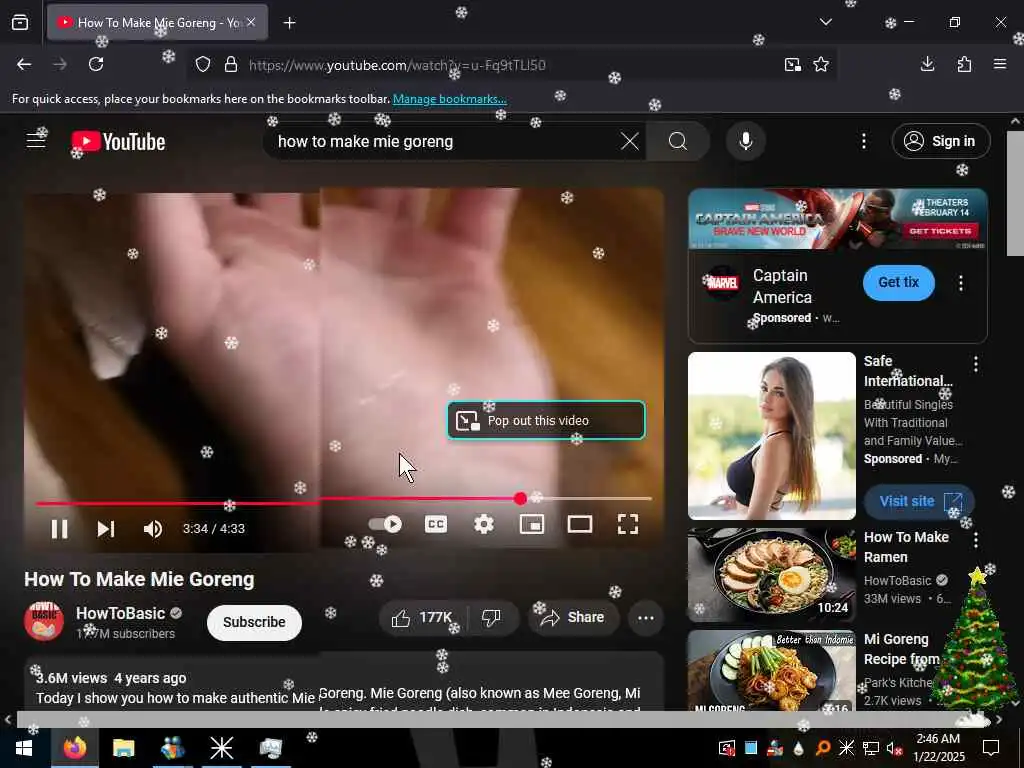Open How To Make Ramen options menu
This screenshot has height=768, width=1024.
pos(975,539)
